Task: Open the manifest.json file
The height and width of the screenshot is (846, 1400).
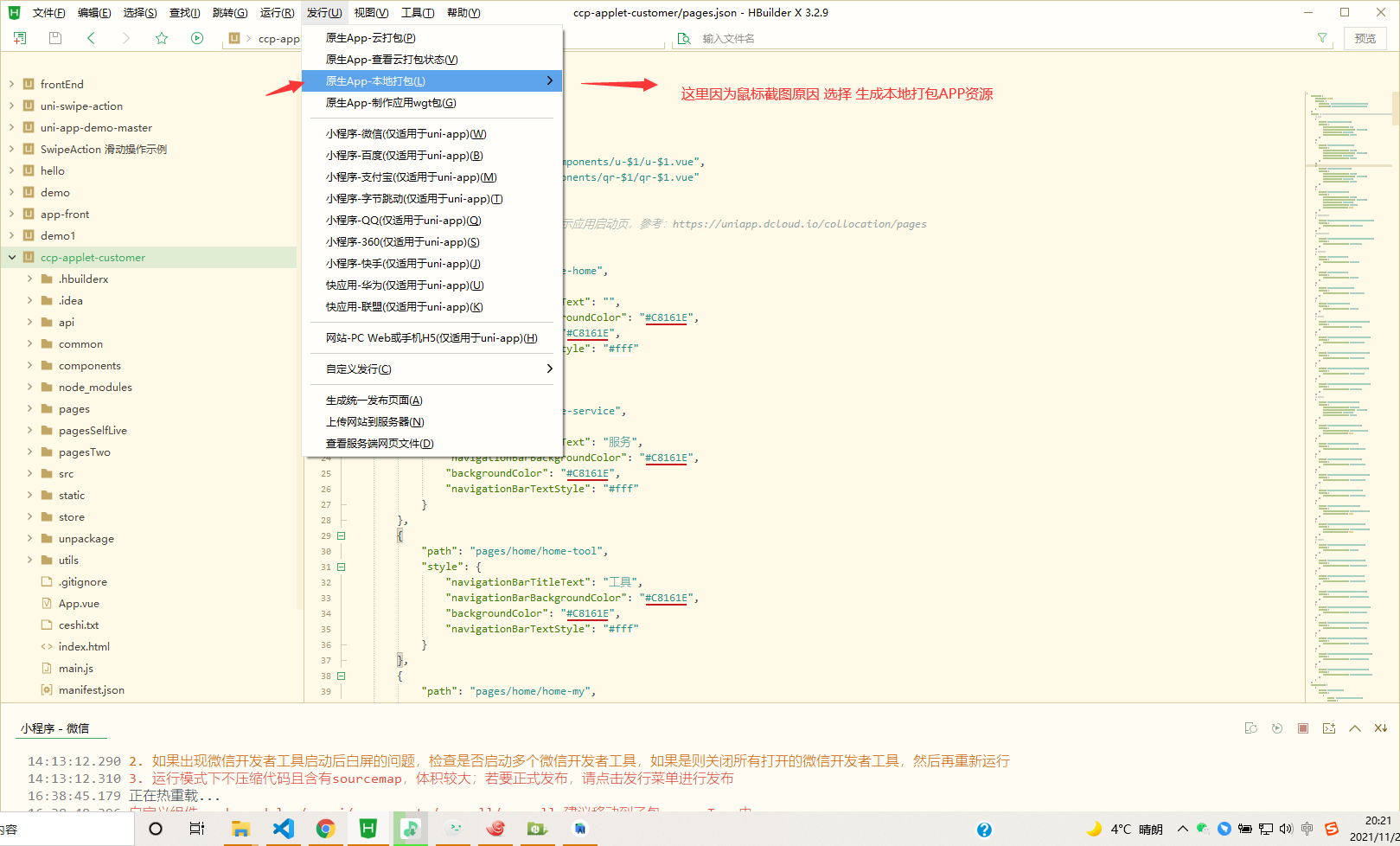Action: (x=92, y=690)
